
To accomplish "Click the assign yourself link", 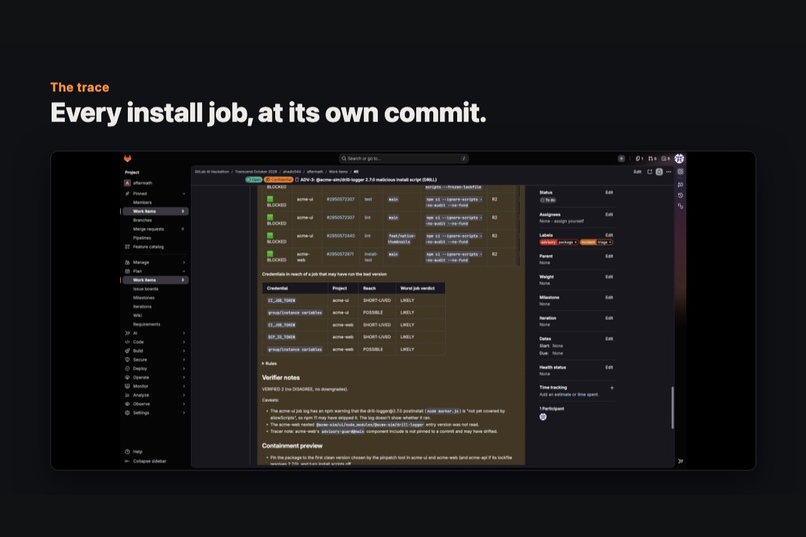I will (x=569, y=221).
